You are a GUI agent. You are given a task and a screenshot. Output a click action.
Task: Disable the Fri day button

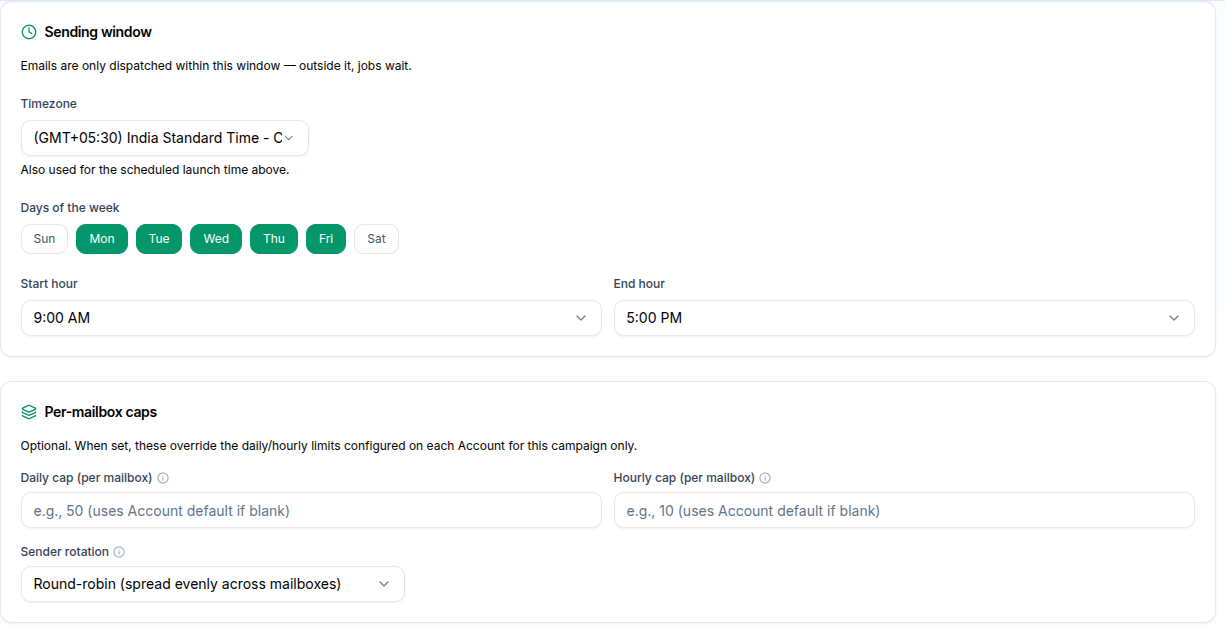click(x=326, y=239)
